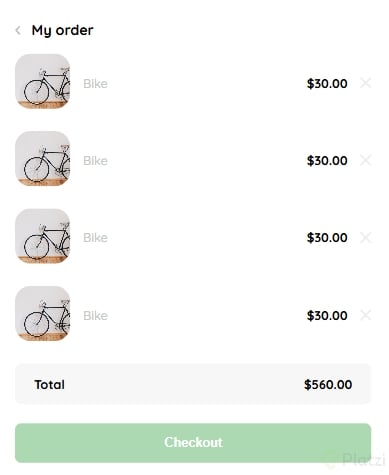
Task: Open the first Bike product thumbnail
Action: (43, 81)
